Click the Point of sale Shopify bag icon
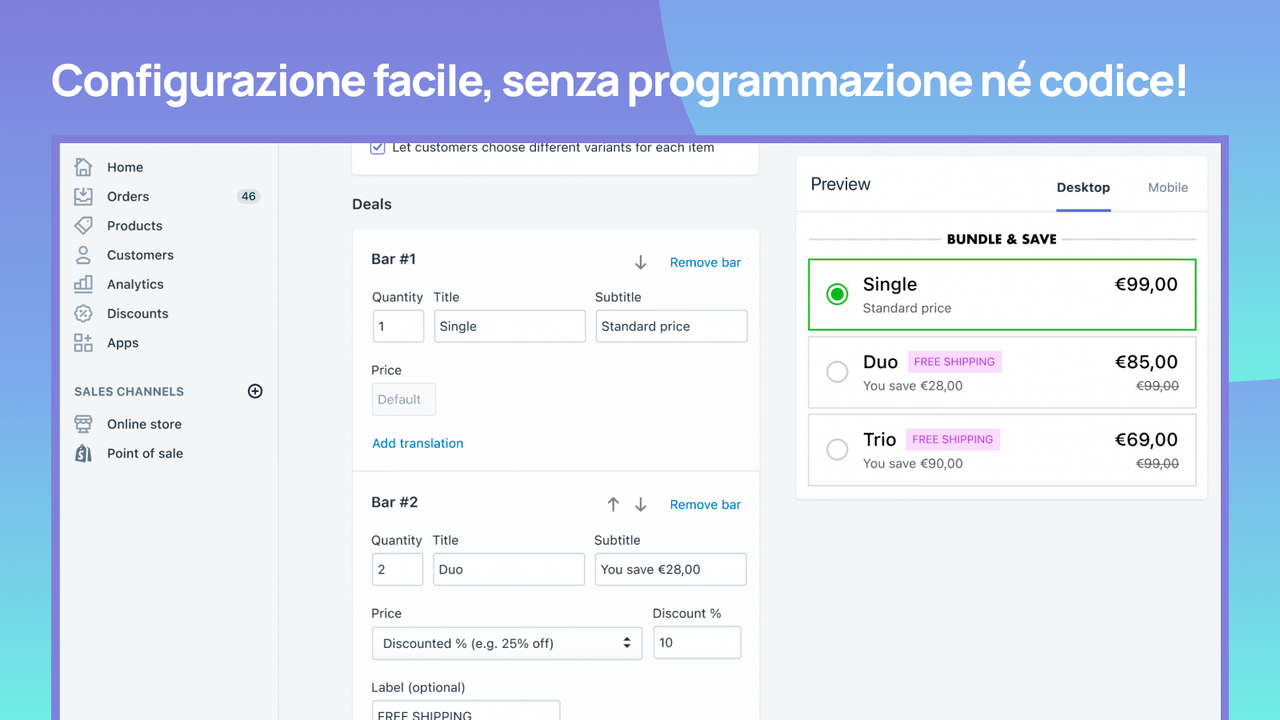This screenshot has height=720, width=1280. pyautogui.click(x=84, y=453)
